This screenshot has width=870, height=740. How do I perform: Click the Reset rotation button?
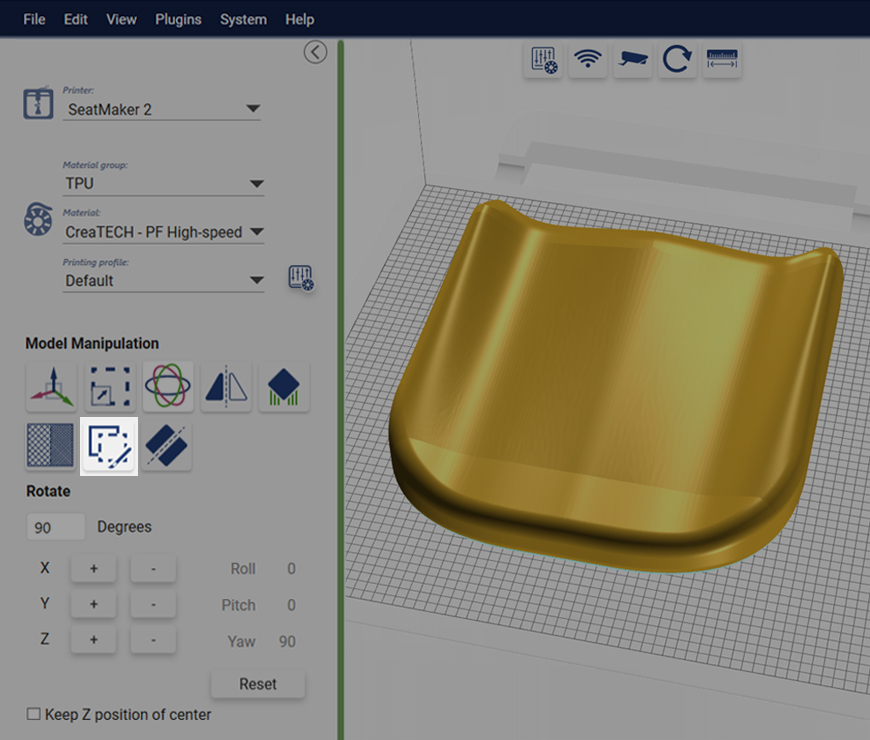coord(258,684)
